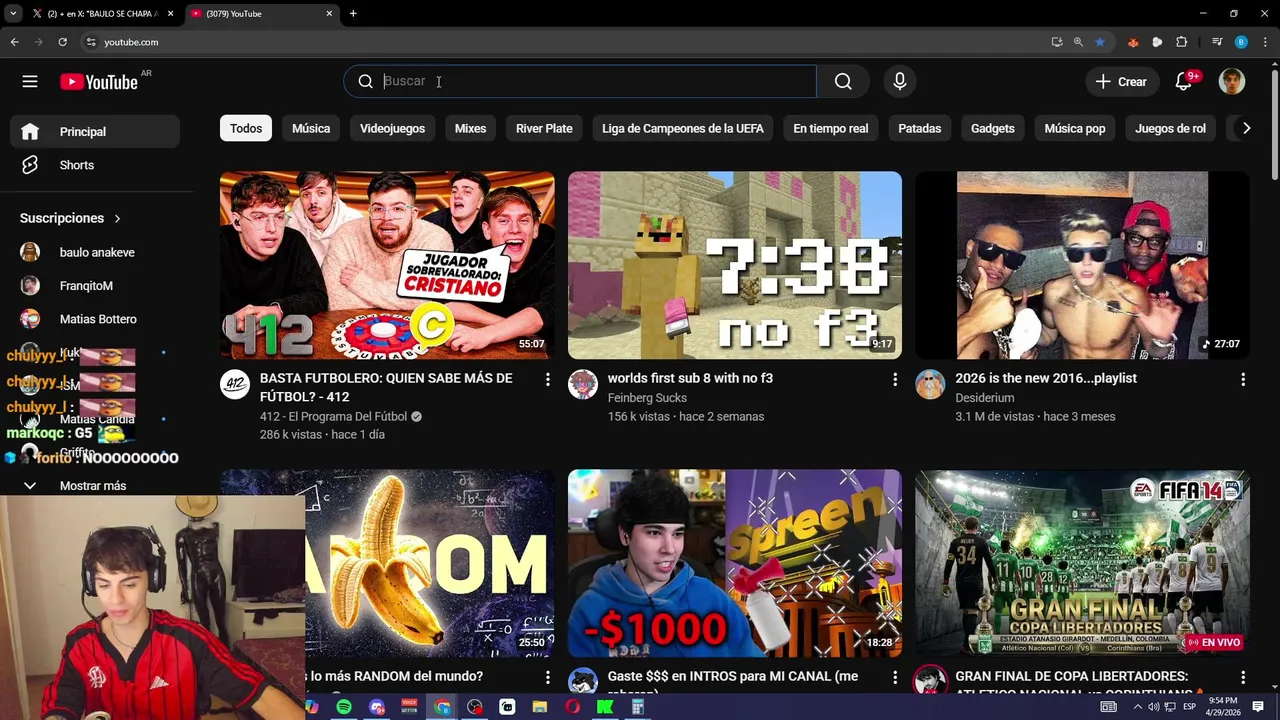1280x720 pixels.
Task: Start voice search with the microphone
Action: [900, 82]
